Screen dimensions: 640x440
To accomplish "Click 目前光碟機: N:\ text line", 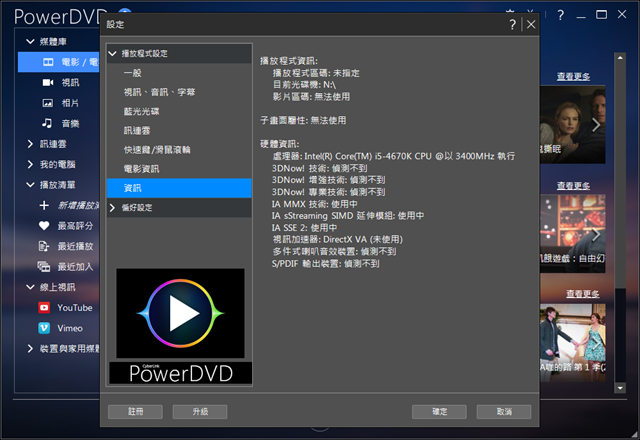I will (304, 85).
